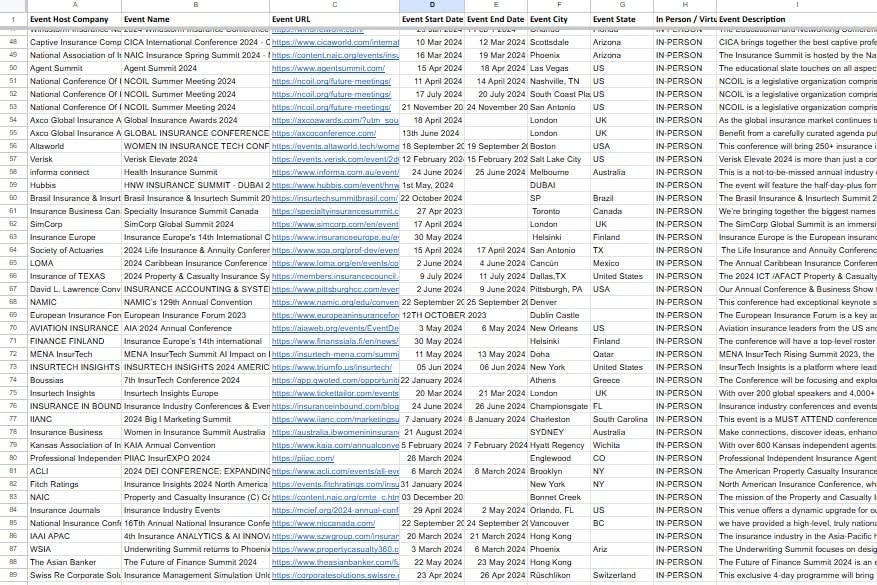Select column G header
Viewport: 877px width, 585px height.
(622, 4)
